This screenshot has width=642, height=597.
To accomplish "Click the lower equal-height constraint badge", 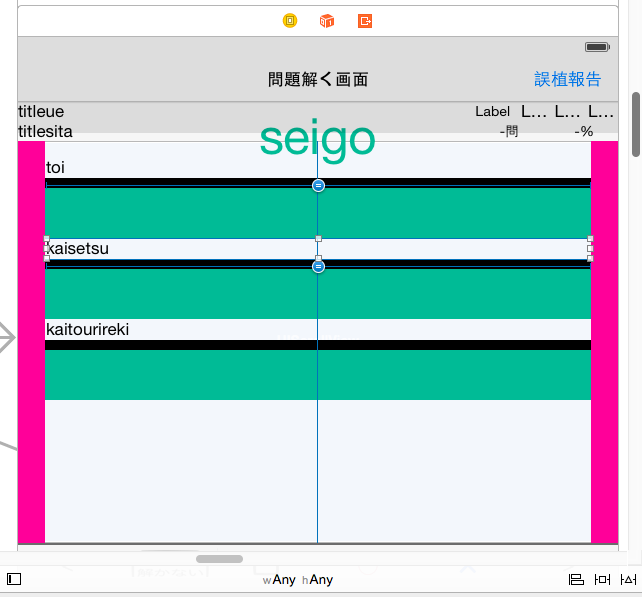I will click(318, 267).
